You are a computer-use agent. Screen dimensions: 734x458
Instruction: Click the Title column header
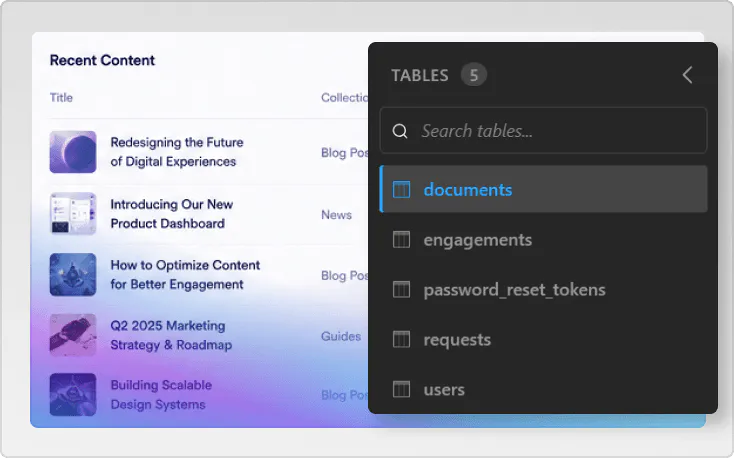click(x=61, y=97)
